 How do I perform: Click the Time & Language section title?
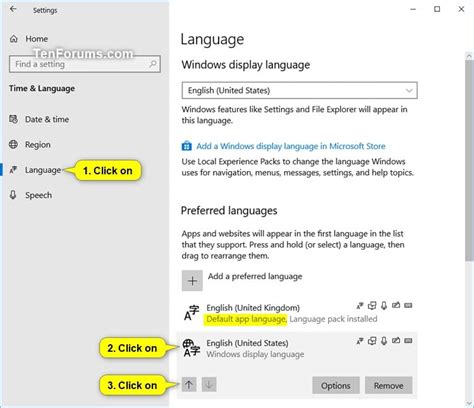[42, 88]
